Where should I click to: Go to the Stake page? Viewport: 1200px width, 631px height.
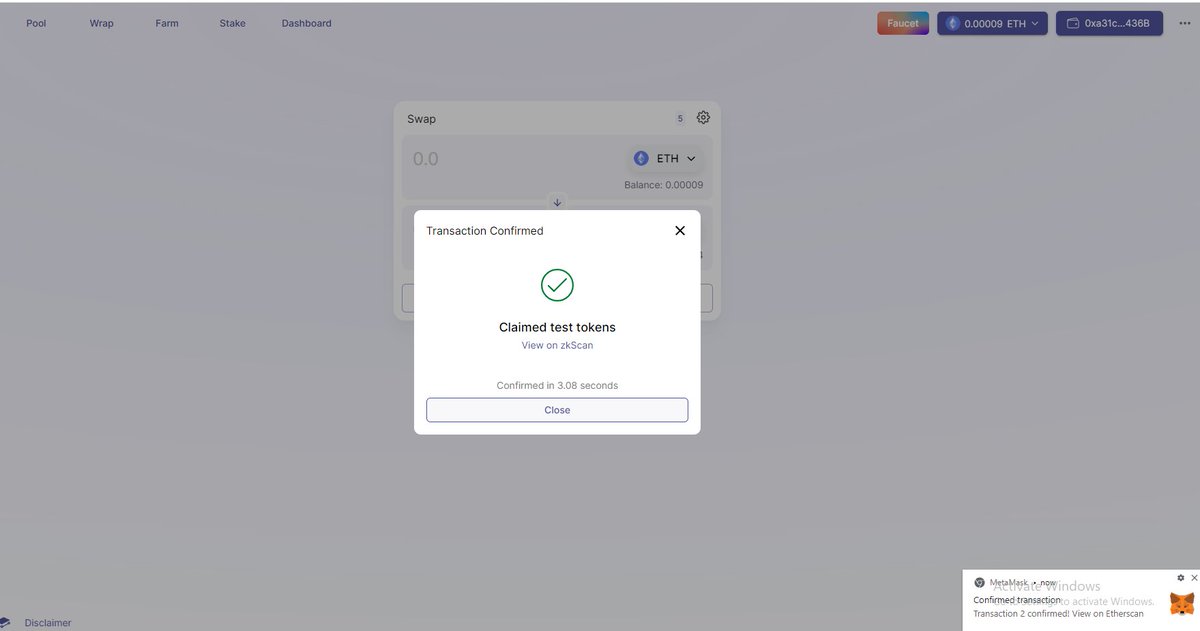click(x=232, y=23)
